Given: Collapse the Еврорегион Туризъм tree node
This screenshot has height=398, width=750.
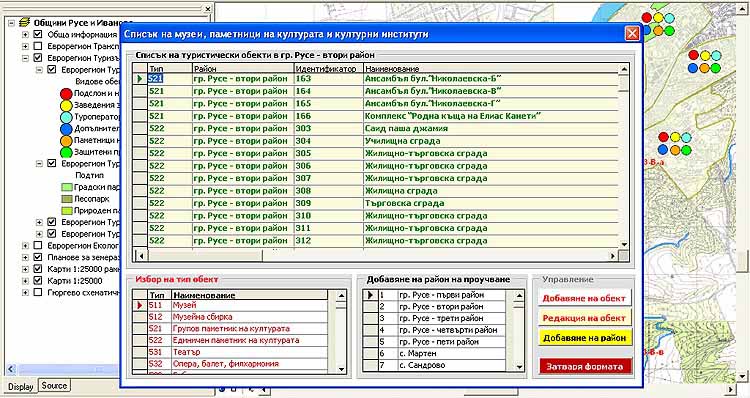Looking at the screenshot, I should point(25,58).
